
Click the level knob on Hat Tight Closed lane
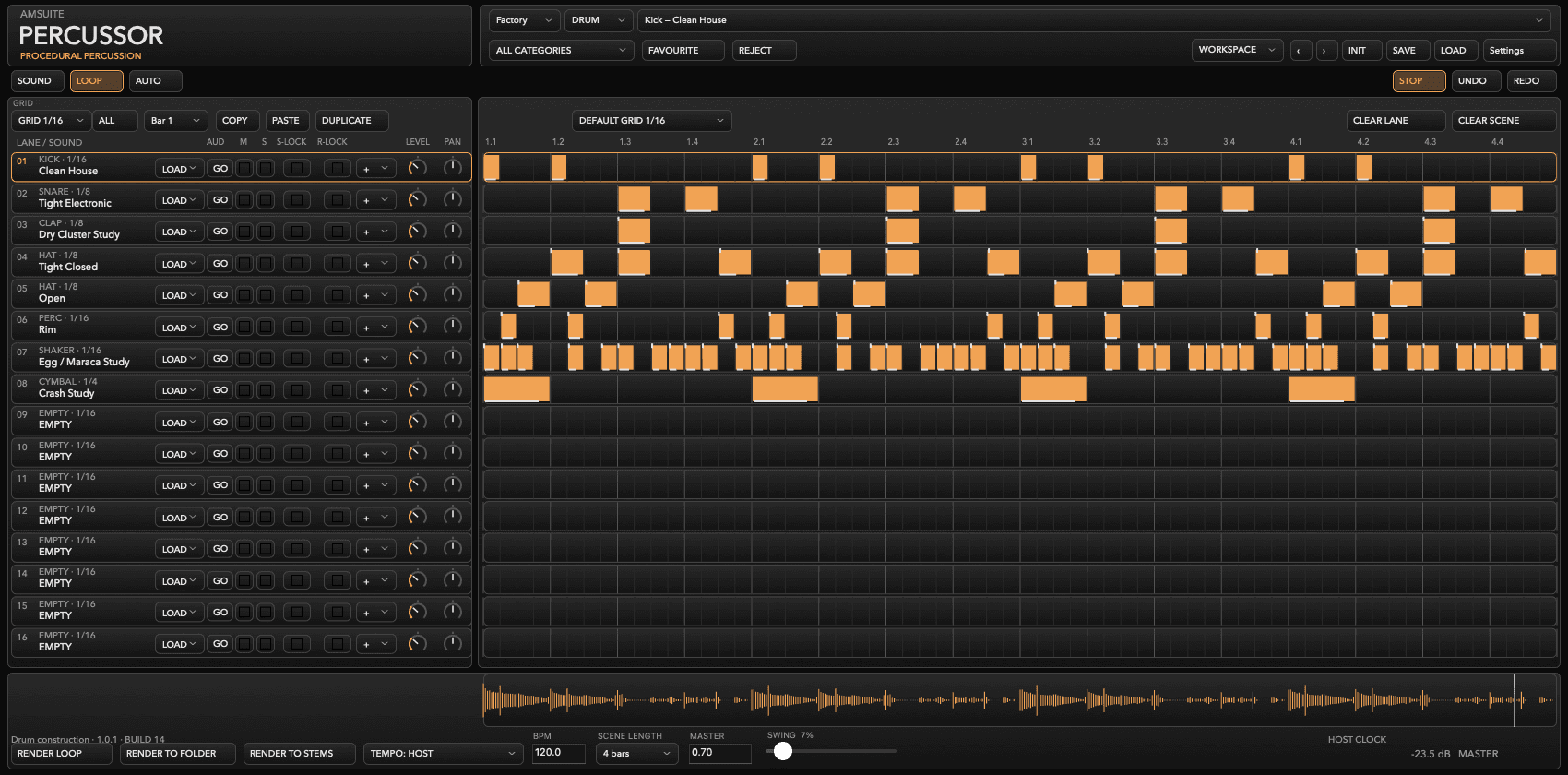click(x=417, y=263)
